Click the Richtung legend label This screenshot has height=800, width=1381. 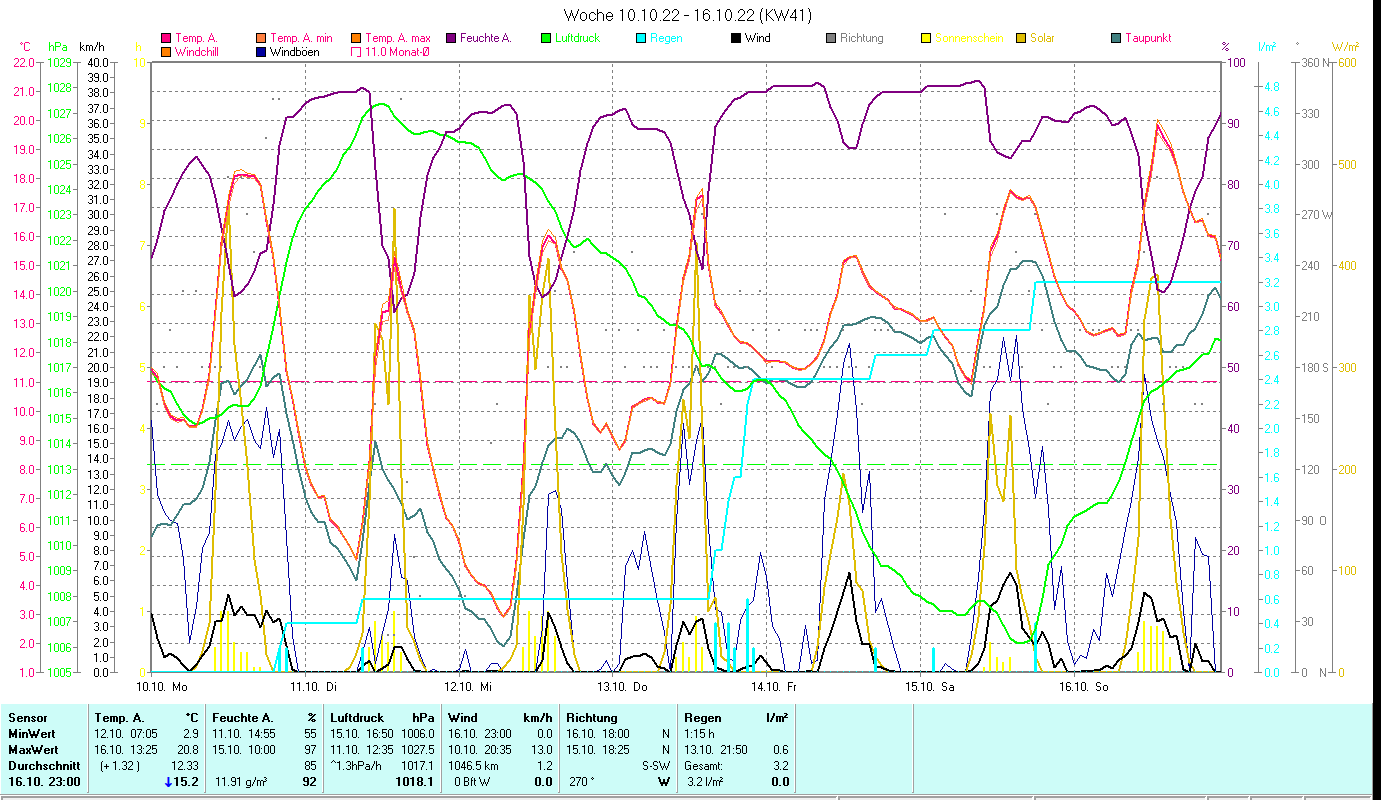click(862, 38)
